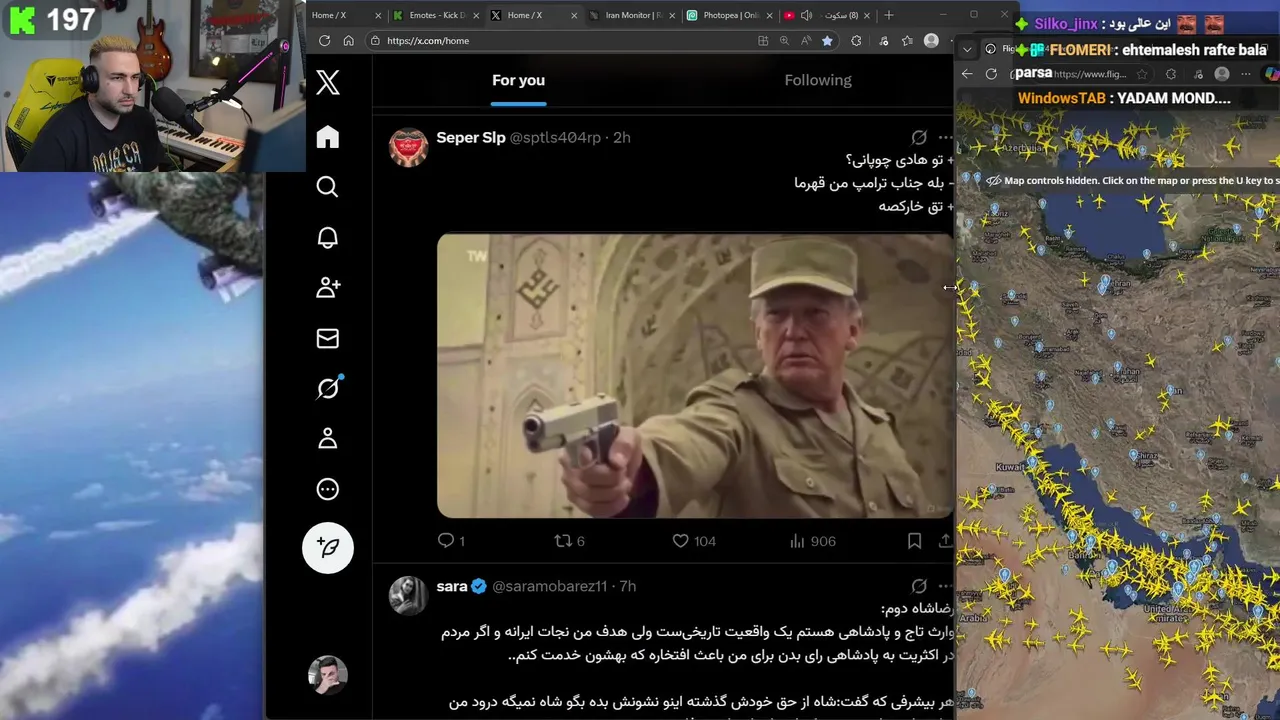
Task: View analytics of Seper Slp's tweet
Action: coord(812,541)
